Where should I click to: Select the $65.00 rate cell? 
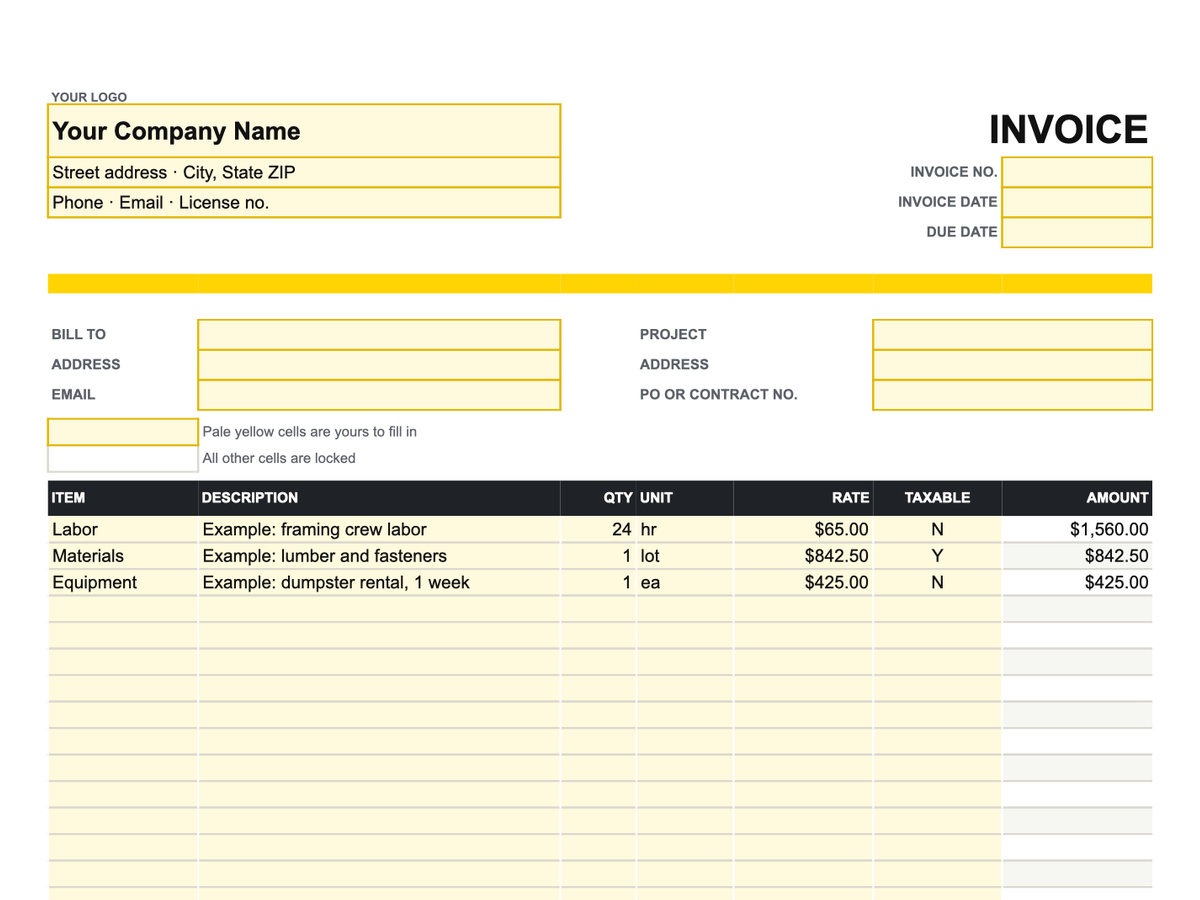(803, 530)
